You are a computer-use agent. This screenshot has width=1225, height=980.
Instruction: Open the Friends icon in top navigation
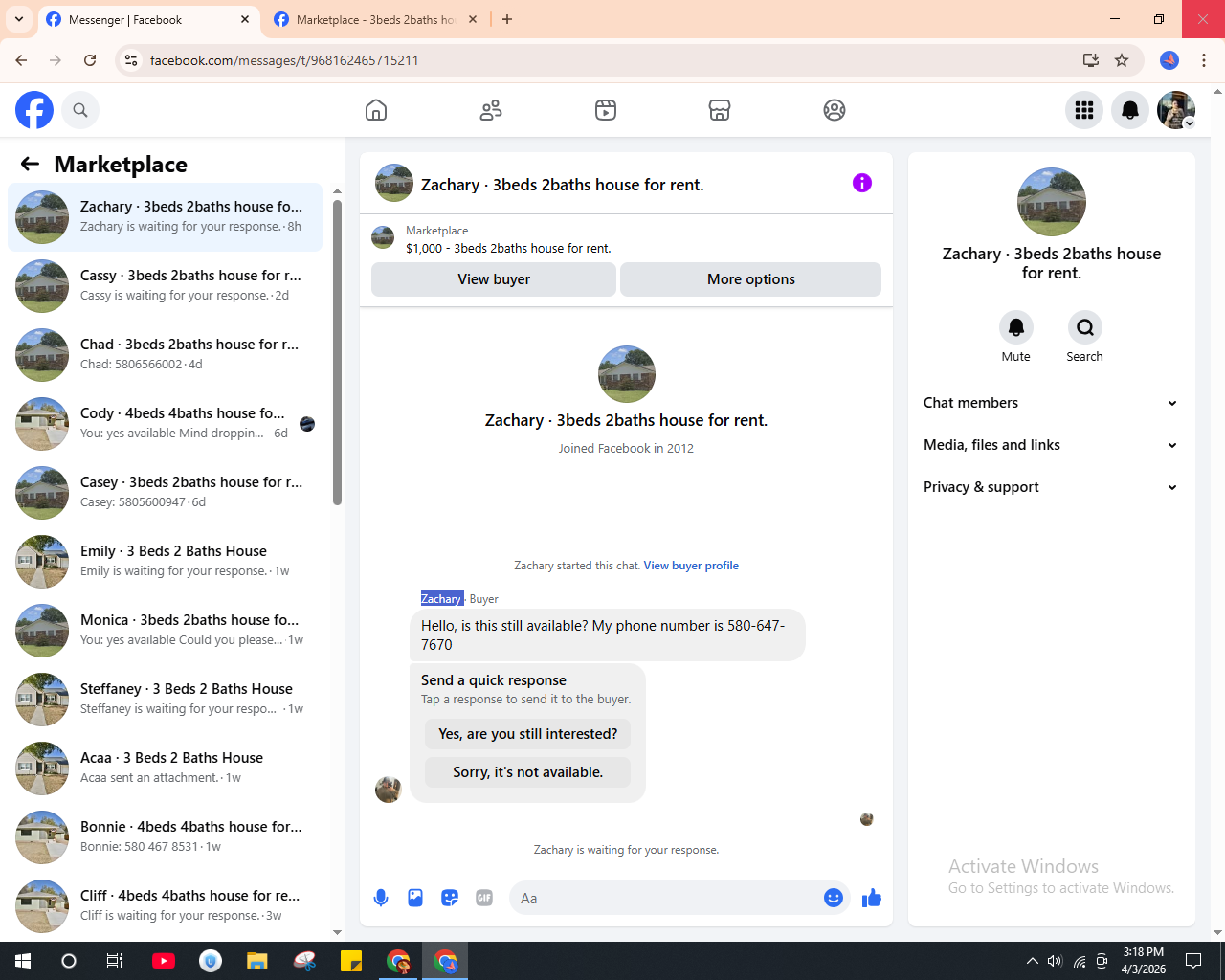coord(491,110)
